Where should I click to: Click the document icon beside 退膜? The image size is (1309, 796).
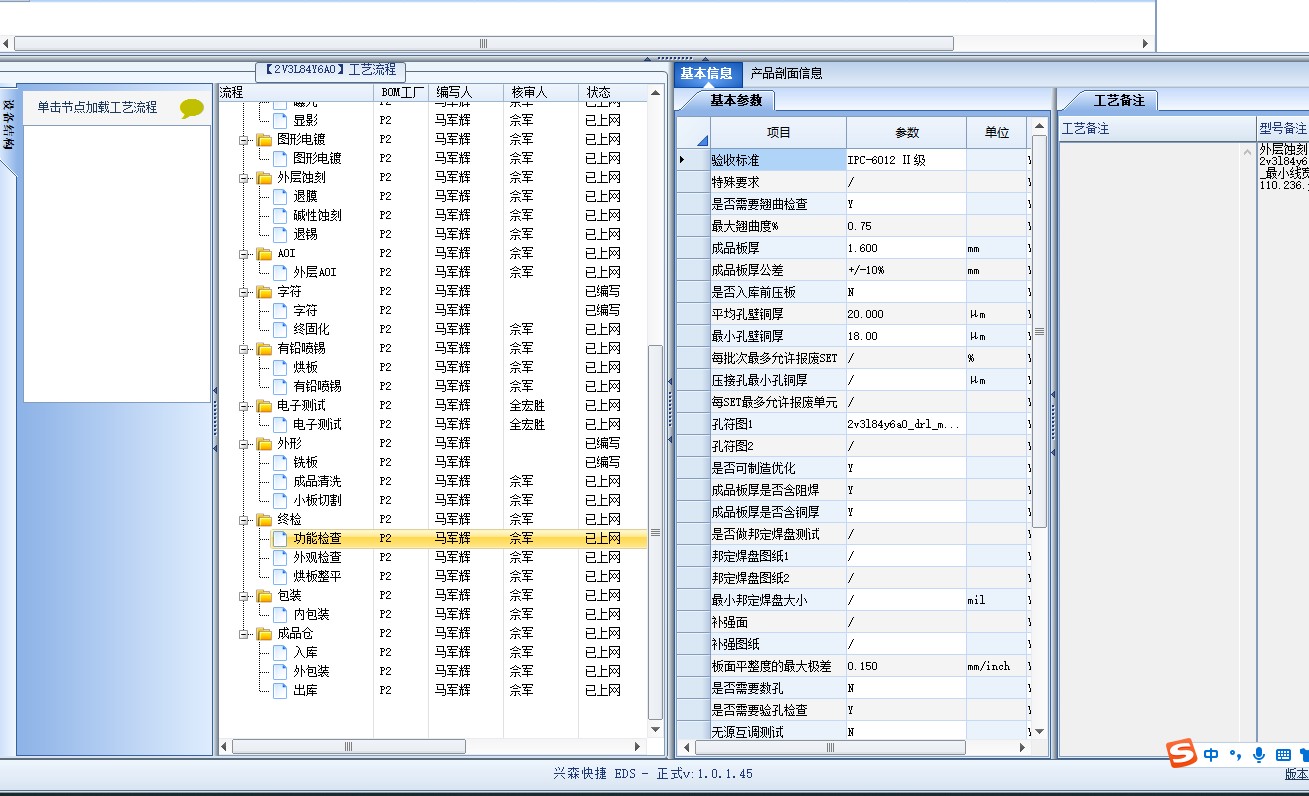280,196
